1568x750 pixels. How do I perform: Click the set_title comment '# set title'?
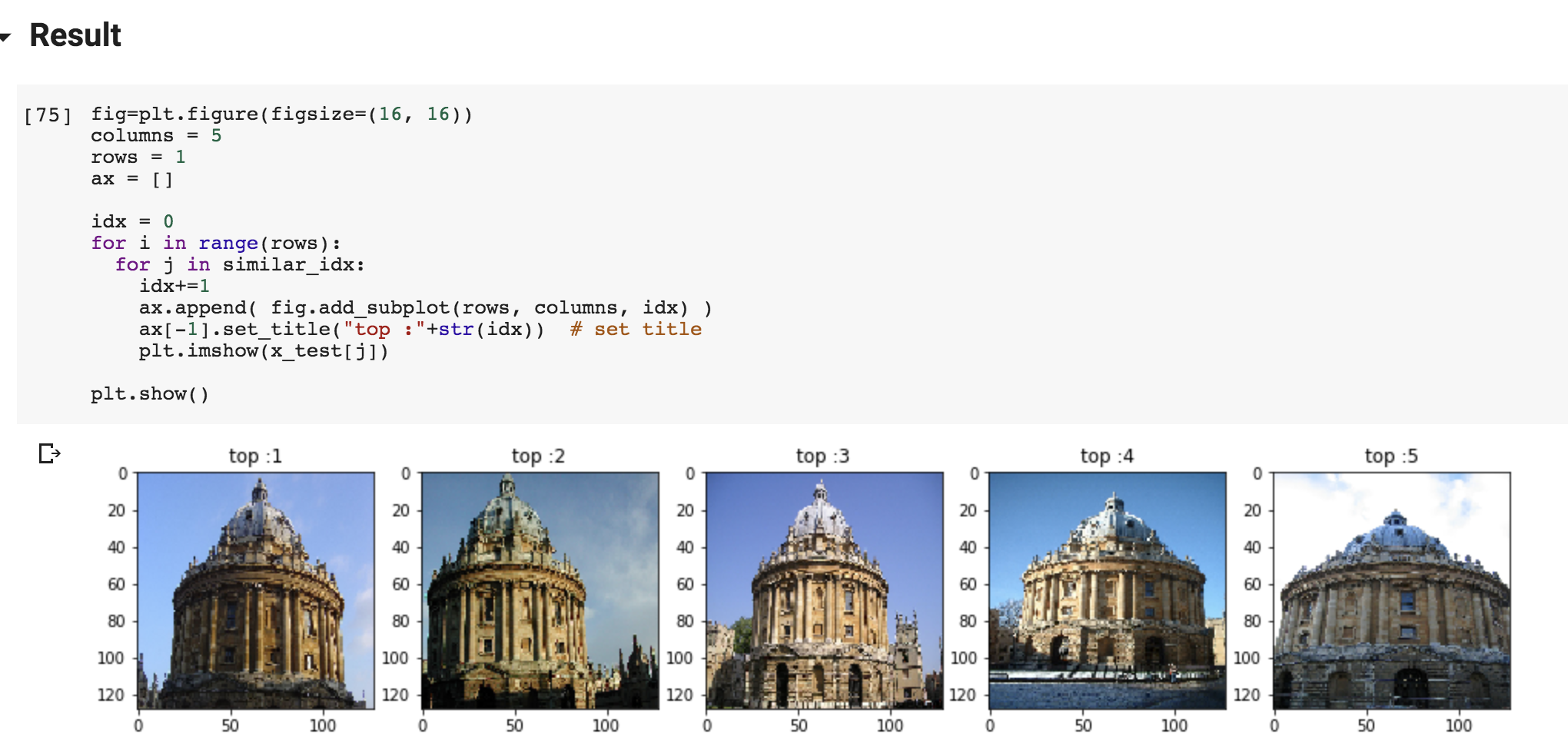click(636, 329)
